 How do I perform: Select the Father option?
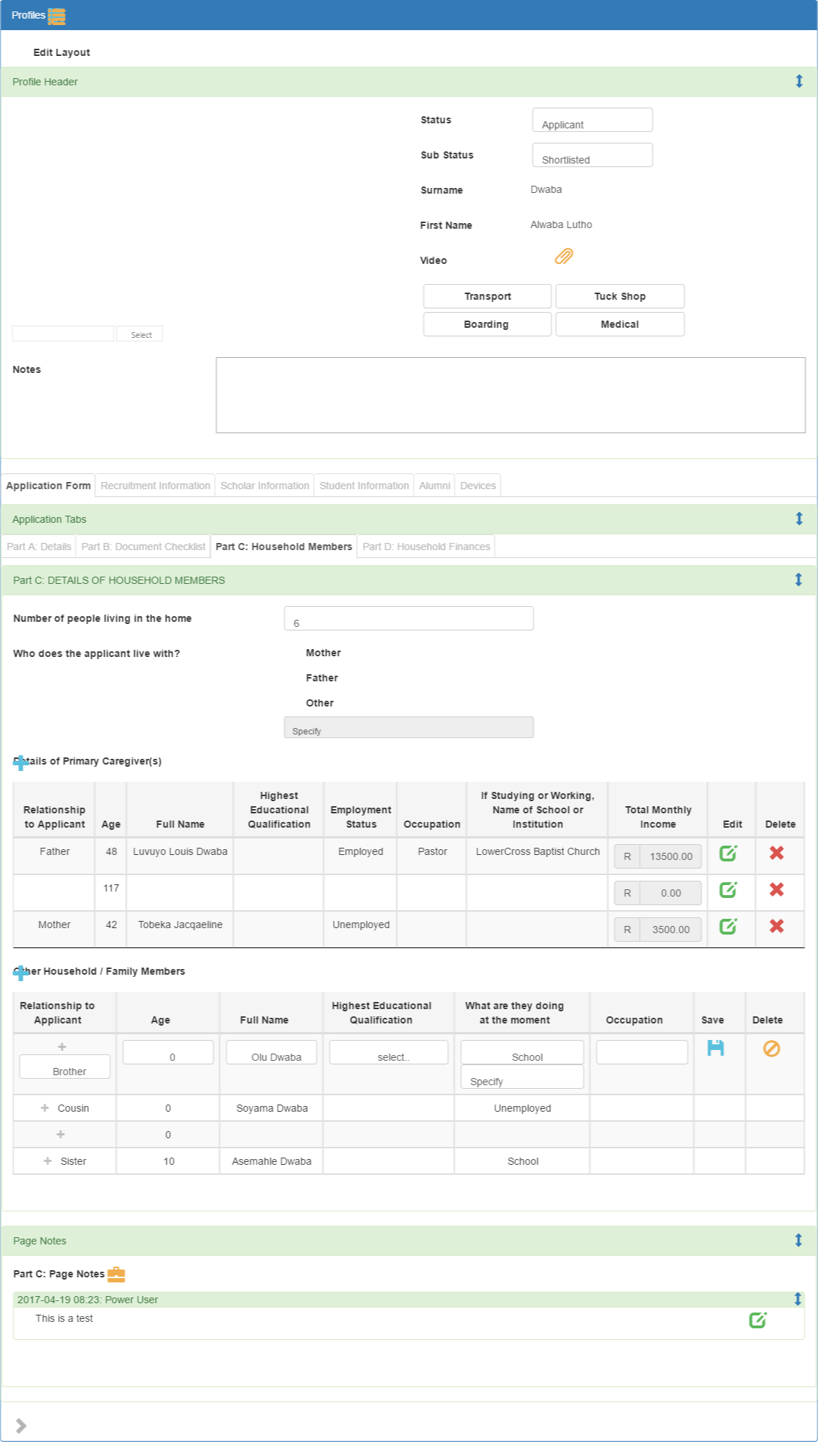(x=321, y=678)
